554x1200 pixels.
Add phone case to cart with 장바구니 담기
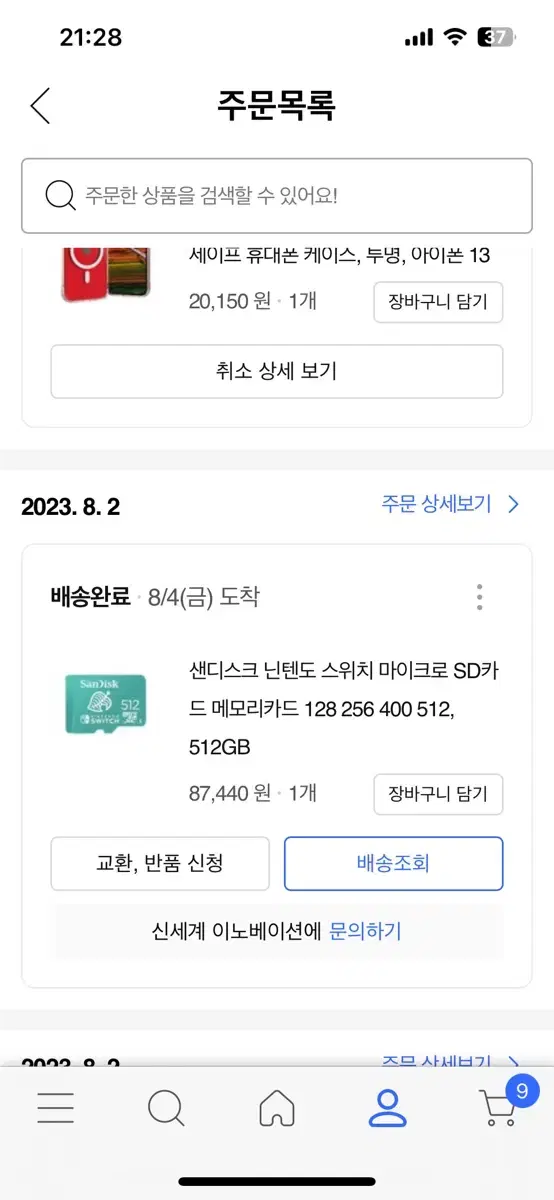click(438, 302)
